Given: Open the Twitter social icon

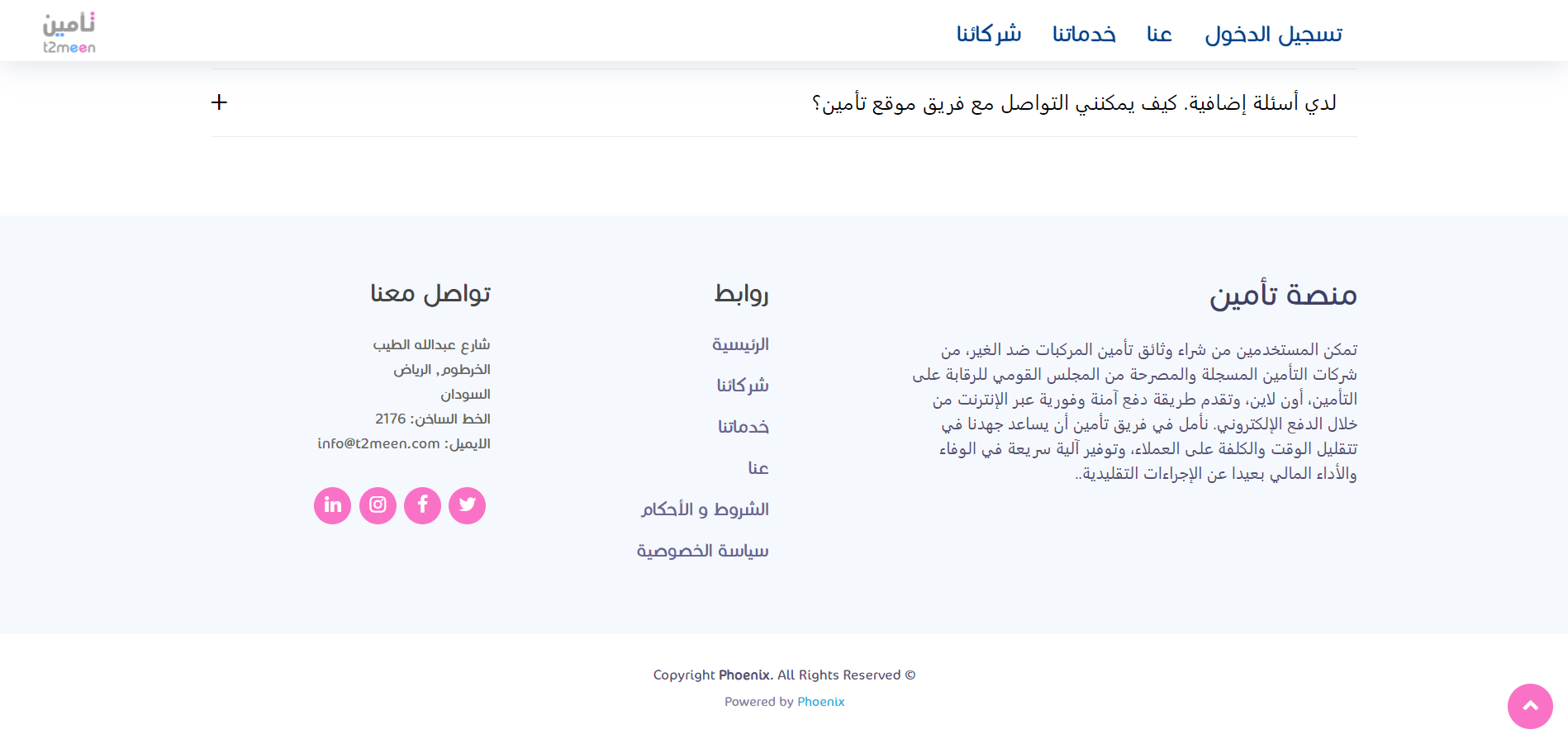Looking at the screenshot, I should point(467,505).
